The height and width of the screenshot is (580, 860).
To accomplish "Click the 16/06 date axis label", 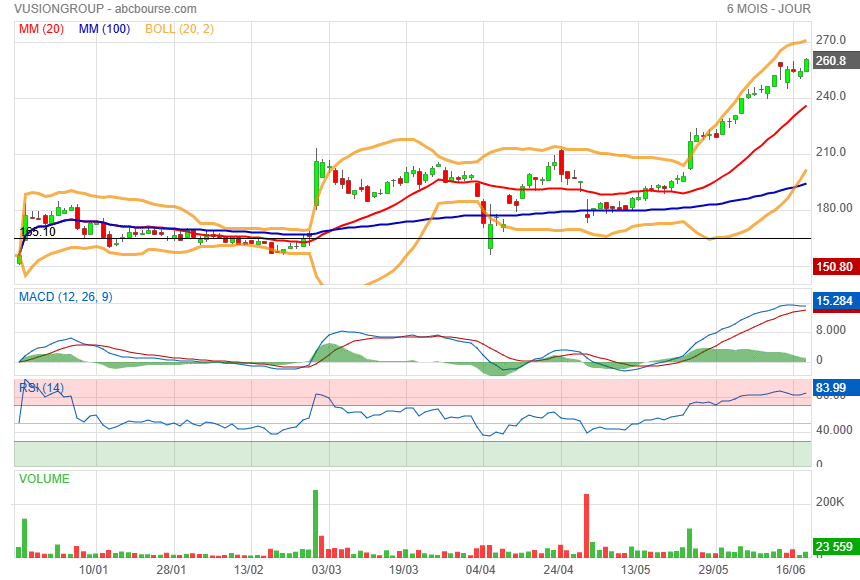I will pyautogui.click(x=791, y=569).
